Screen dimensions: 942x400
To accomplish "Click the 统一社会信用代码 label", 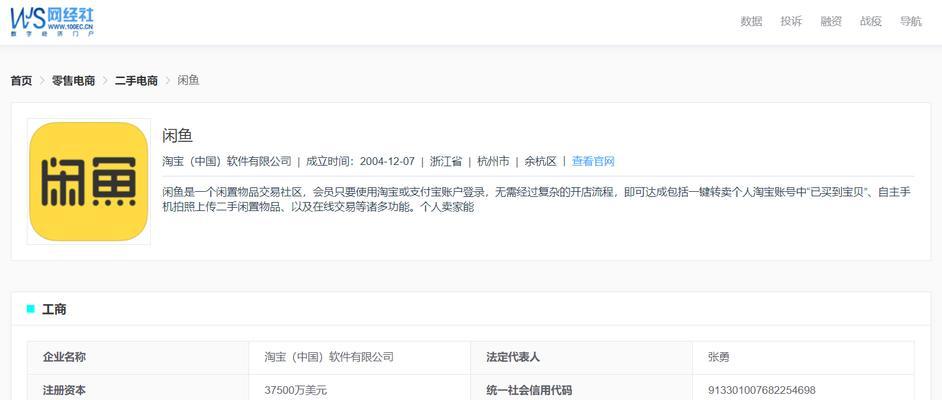I will click(529, 390).
